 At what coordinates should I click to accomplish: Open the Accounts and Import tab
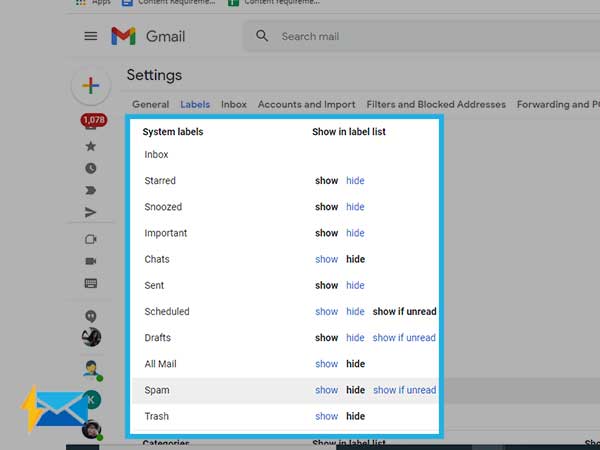point(307,104)
